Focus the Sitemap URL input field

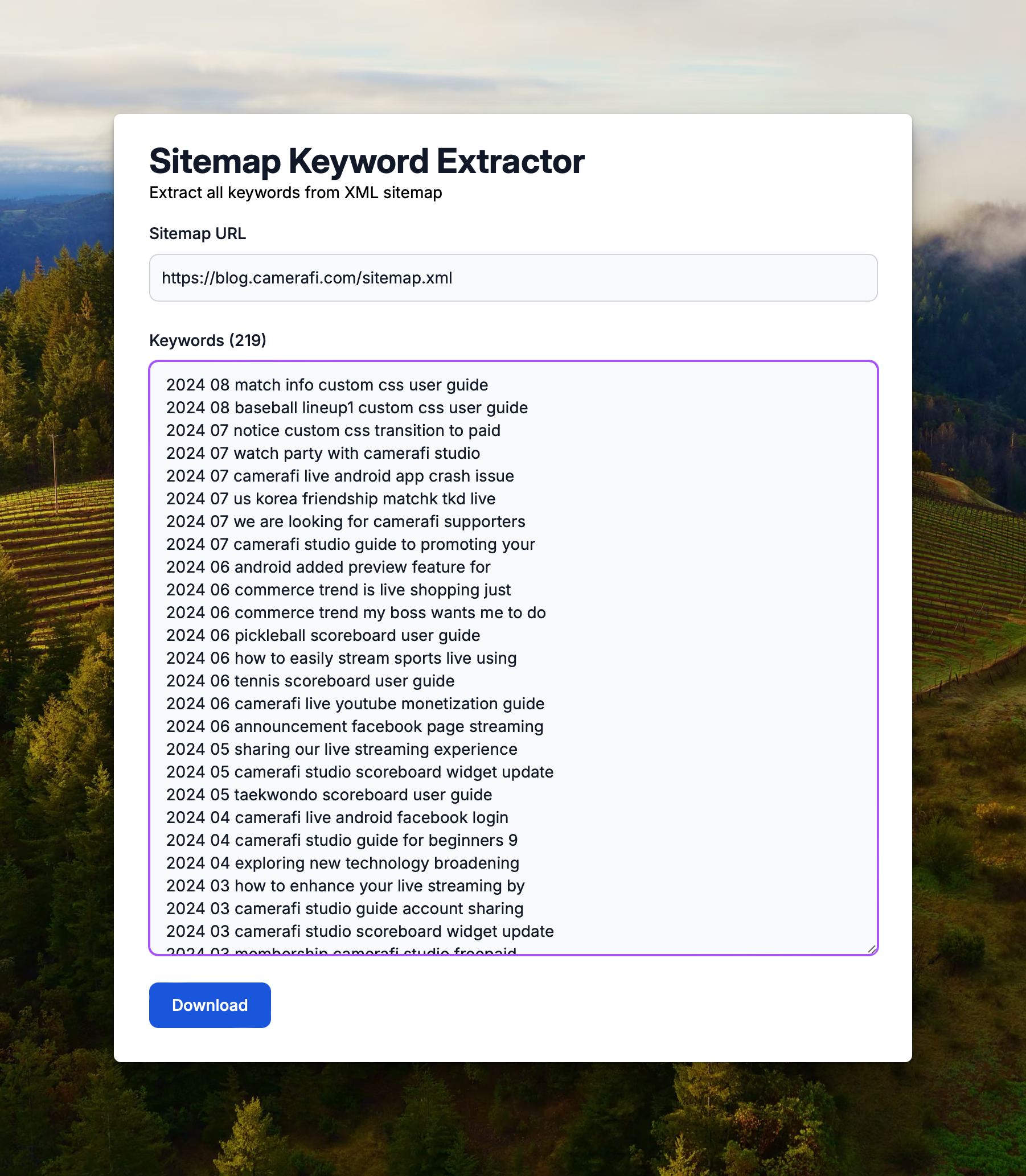pyautogui.click(x=513, y=278)
